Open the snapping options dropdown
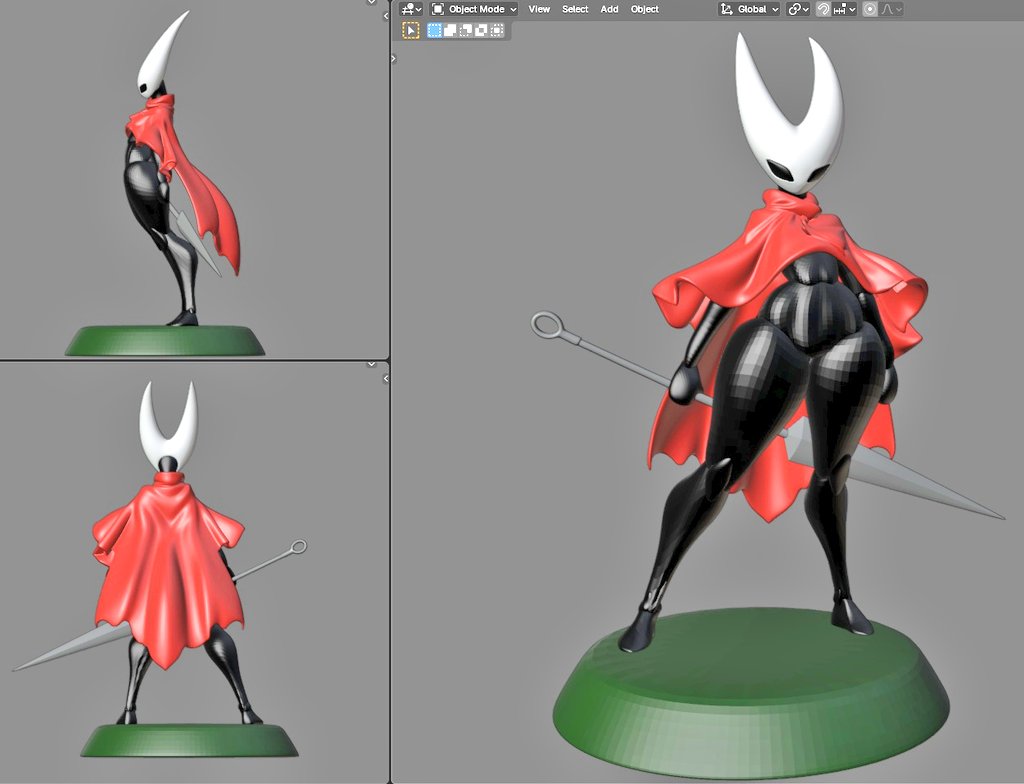Viewport: 1024px width, 784px height. coord(844,9)
